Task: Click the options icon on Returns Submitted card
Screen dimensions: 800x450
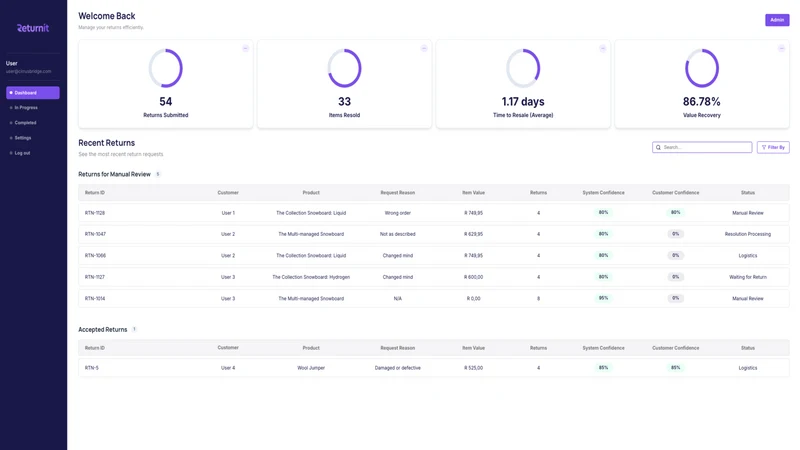Action: click(x=245, y=48)
